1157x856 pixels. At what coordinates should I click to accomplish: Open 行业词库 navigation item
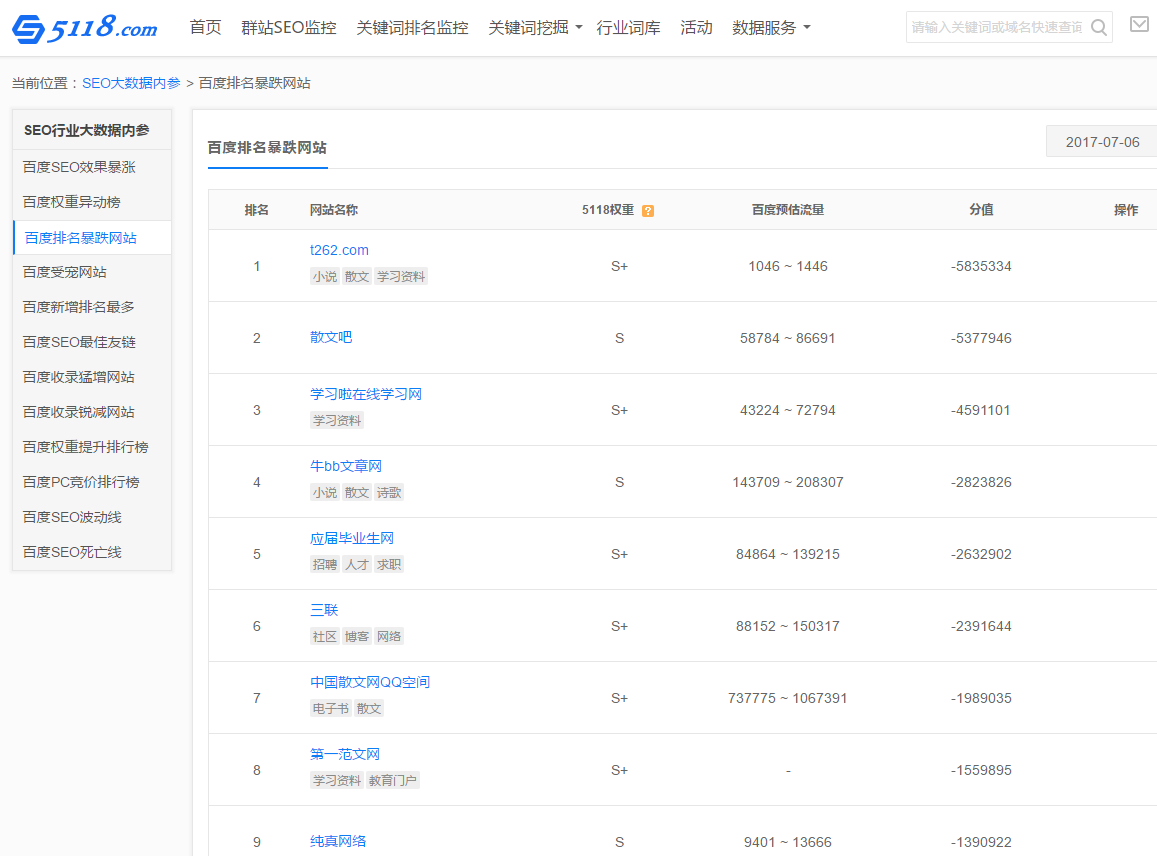pyautogui.click(x=628, y=28)
